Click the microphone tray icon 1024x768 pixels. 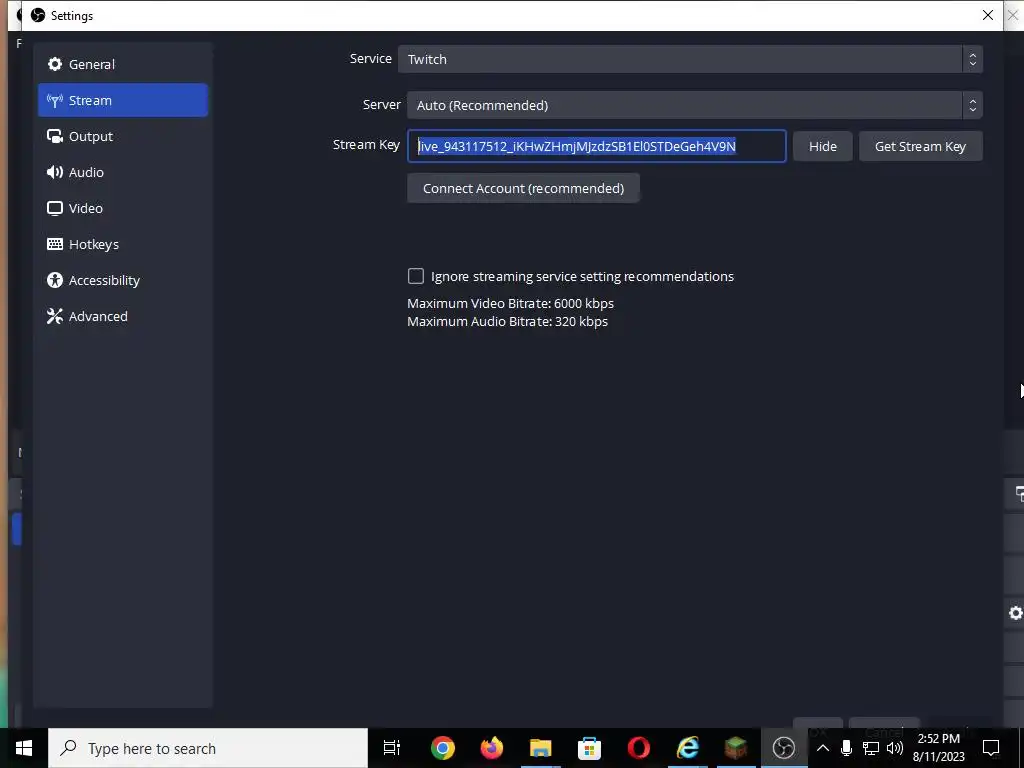846,748
